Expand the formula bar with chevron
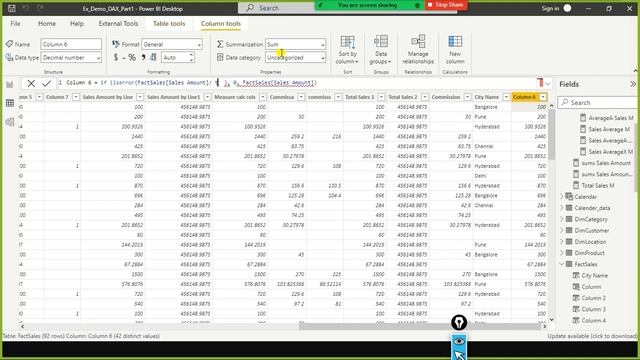The image size is (640, 360). (548, 84)
